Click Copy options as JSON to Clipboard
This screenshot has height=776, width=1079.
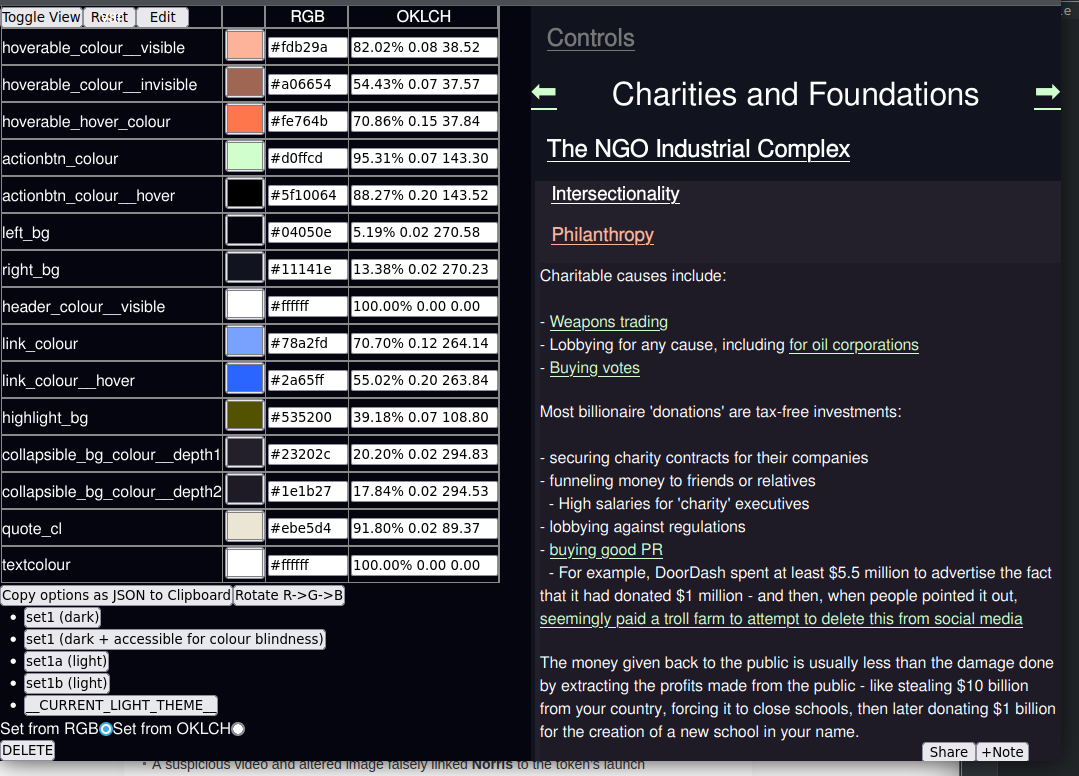pos(116,595)
